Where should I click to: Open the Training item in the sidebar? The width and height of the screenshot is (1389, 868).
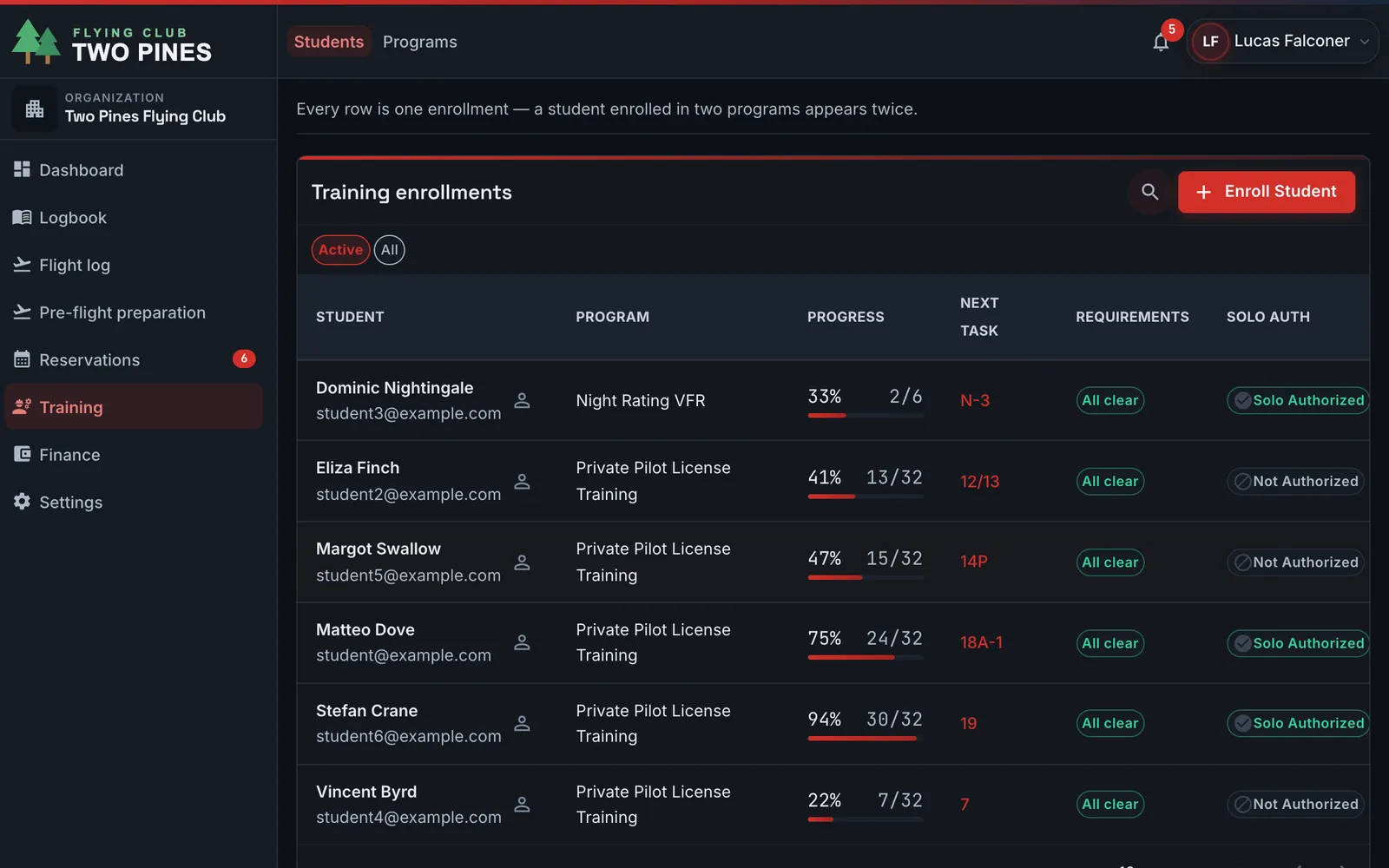click(x=134, y=407)
